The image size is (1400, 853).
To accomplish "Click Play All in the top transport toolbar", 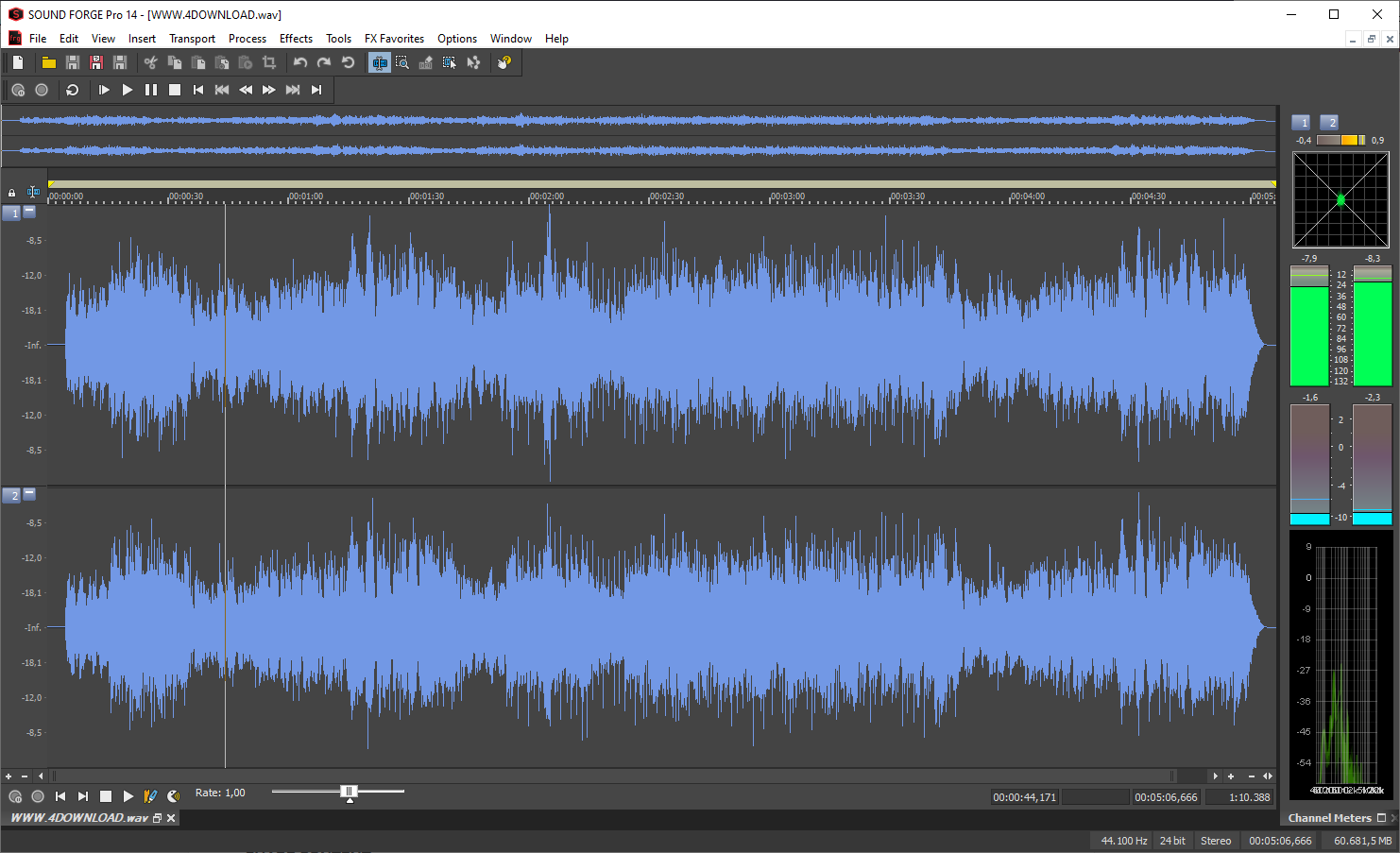I will point(104,90).
